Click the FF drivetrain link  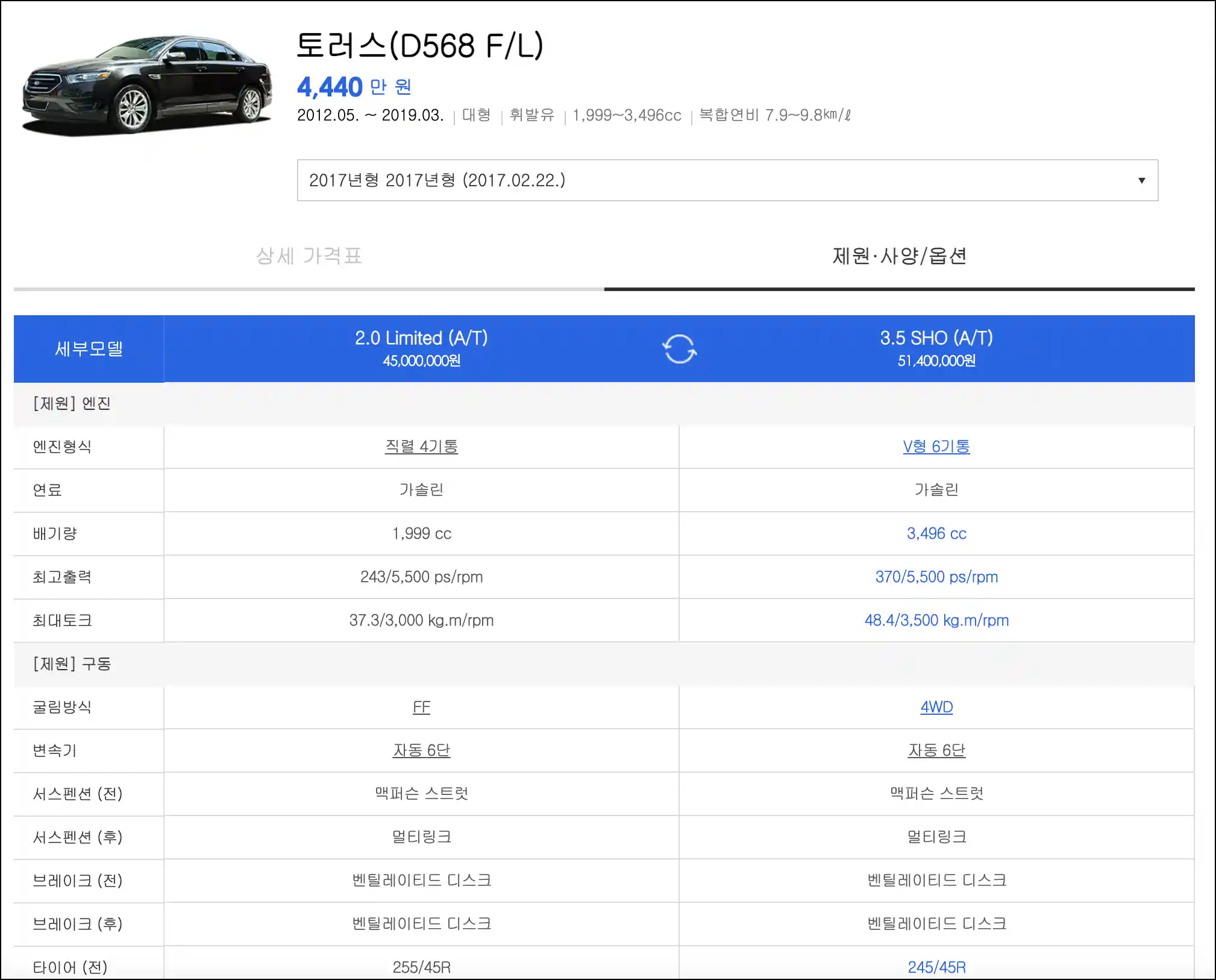(x=421, y=707)
